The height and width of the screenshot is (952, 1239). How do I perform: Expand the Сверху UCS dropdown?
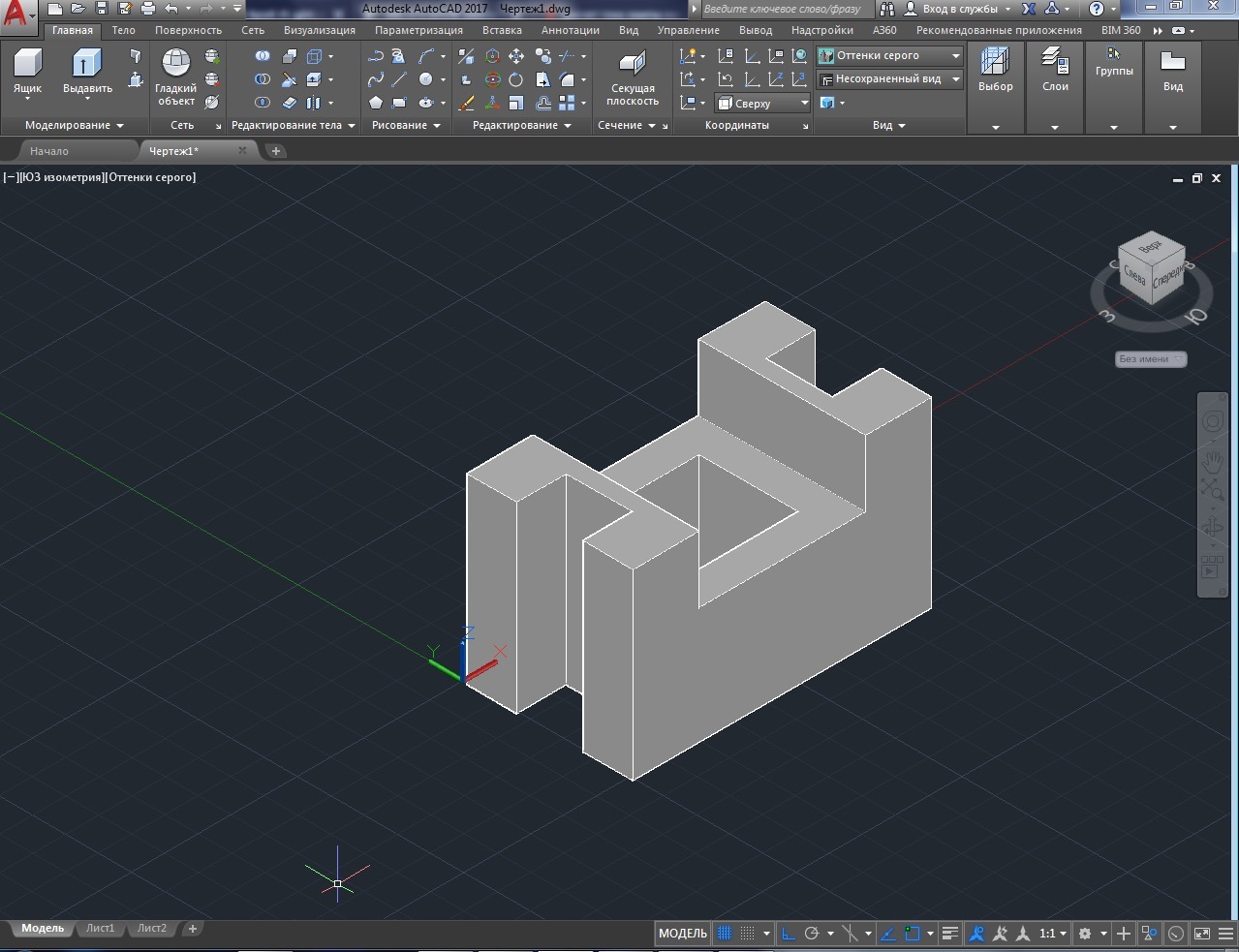click(762, 103)
